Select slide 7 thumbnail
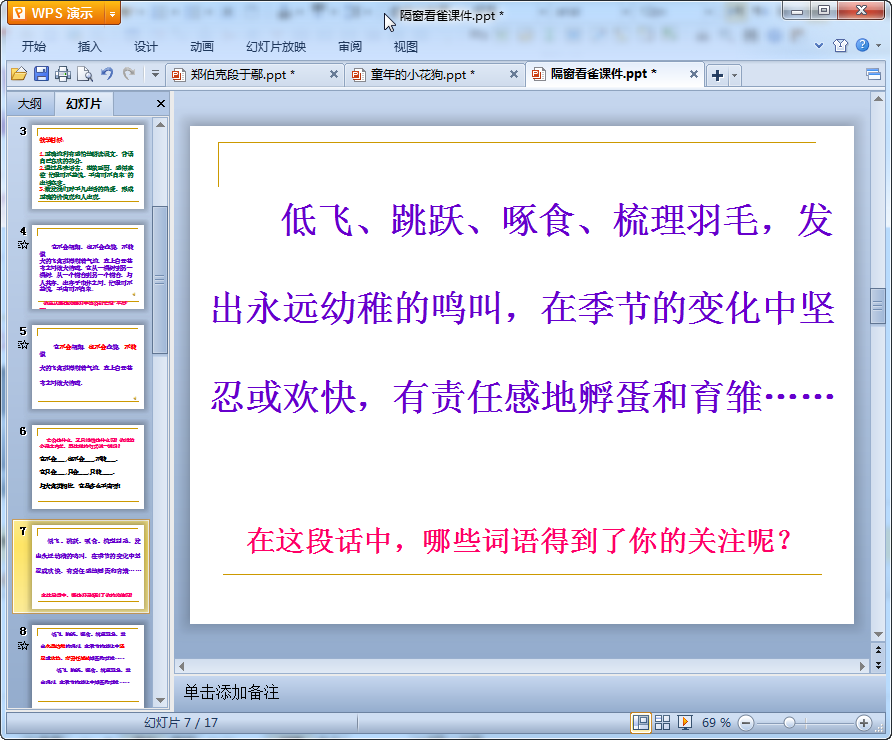The width and height of the screenshot is (892, 740). click(x=88, y=568)
